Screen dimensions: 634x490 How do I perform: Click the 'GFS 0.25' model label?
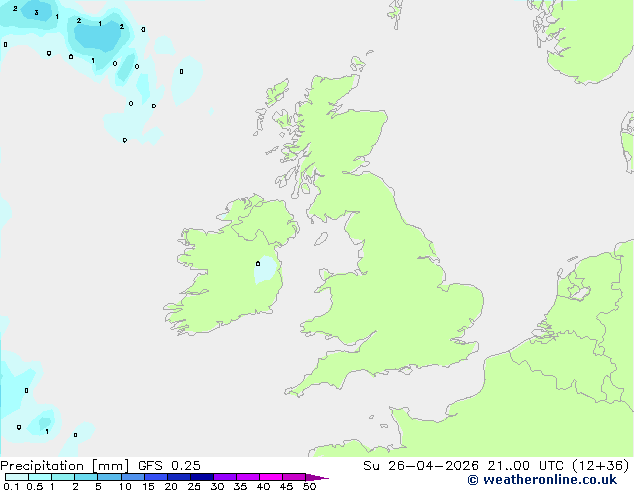point(169,466)
